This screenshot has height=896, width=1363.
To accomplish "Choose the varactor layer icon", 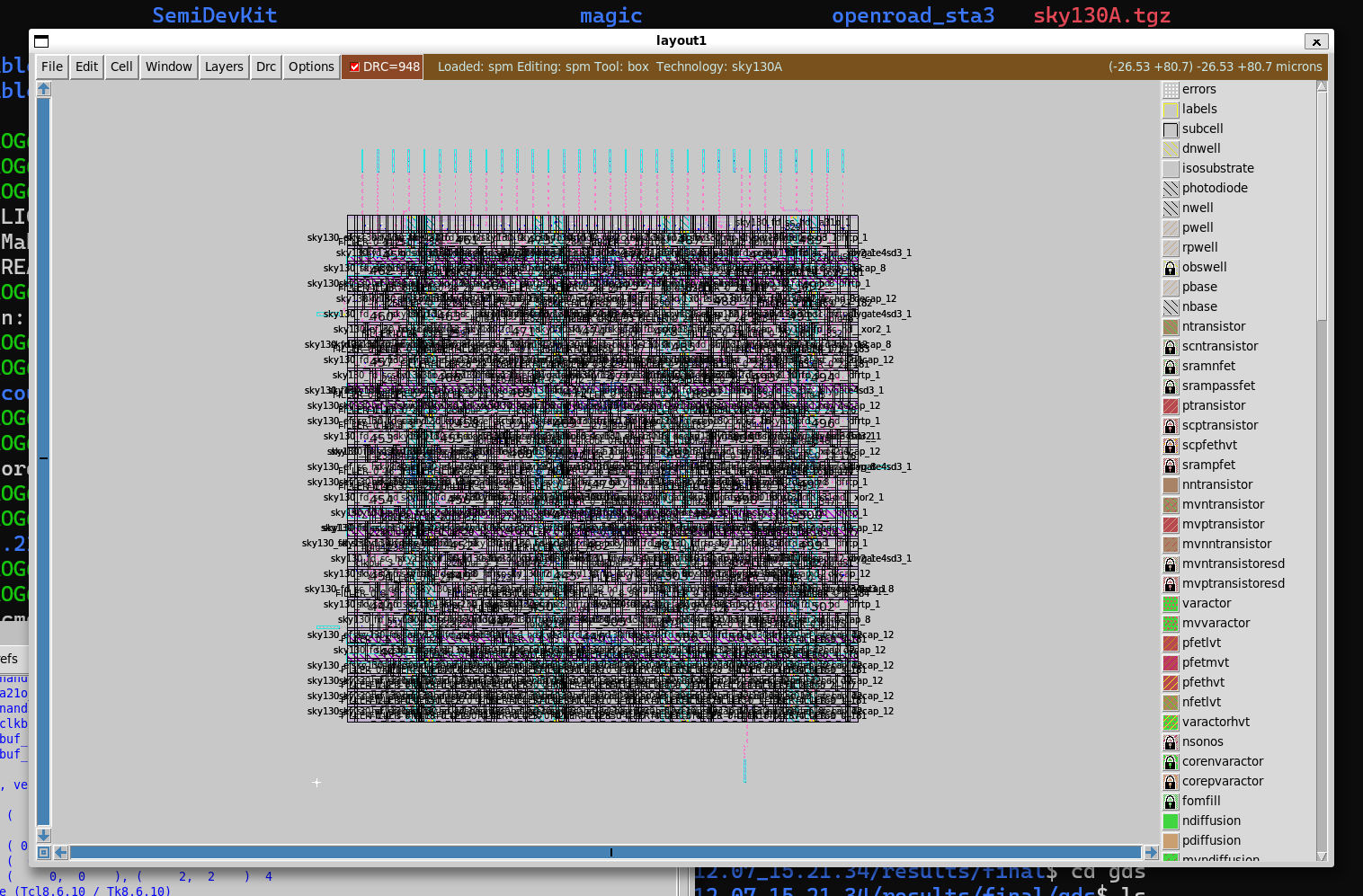I will tap(1170, 604).
